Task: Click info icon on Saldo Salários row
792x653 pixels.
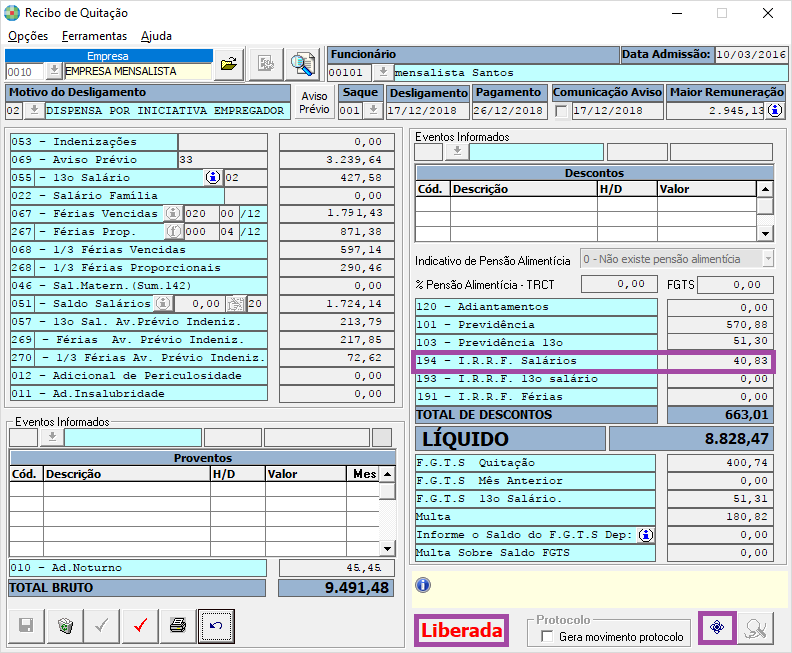Action: click(x=163, y=304)
